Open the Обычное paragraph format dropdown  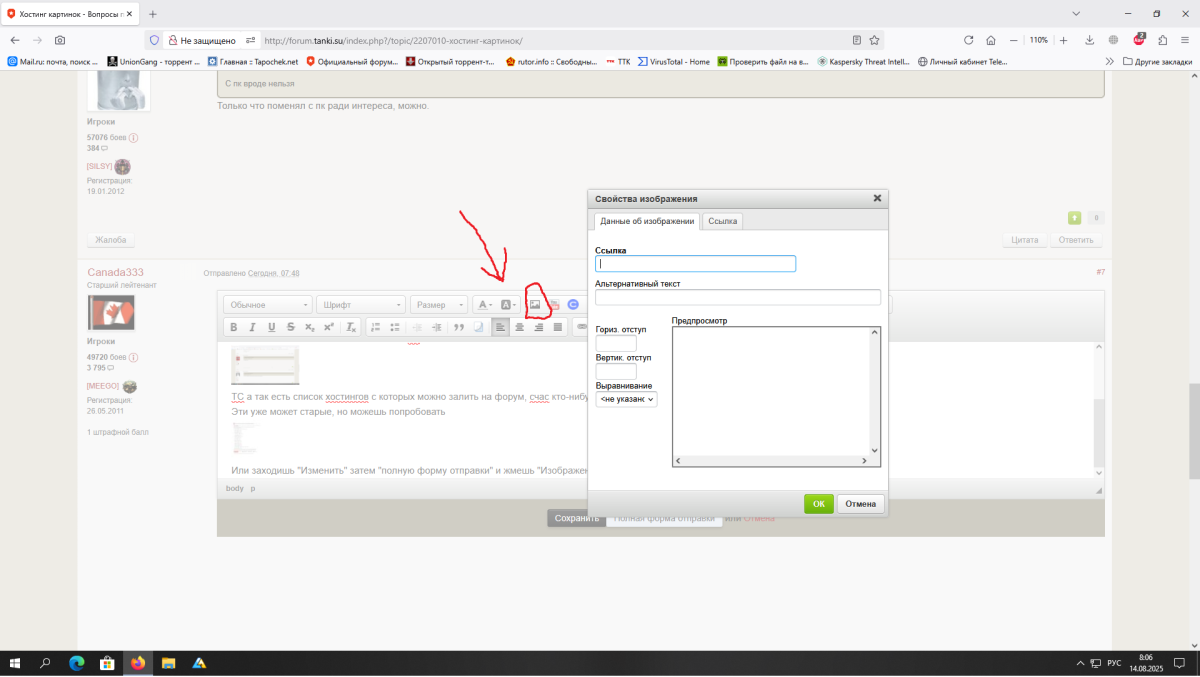click(268, 304)
